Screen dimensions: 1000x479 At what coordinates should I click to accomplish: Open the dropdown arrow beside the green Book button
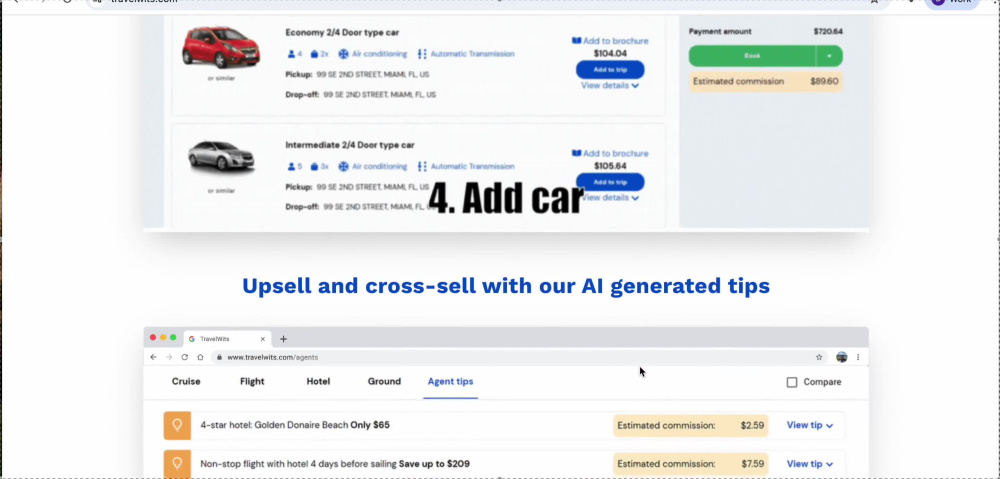829,56
